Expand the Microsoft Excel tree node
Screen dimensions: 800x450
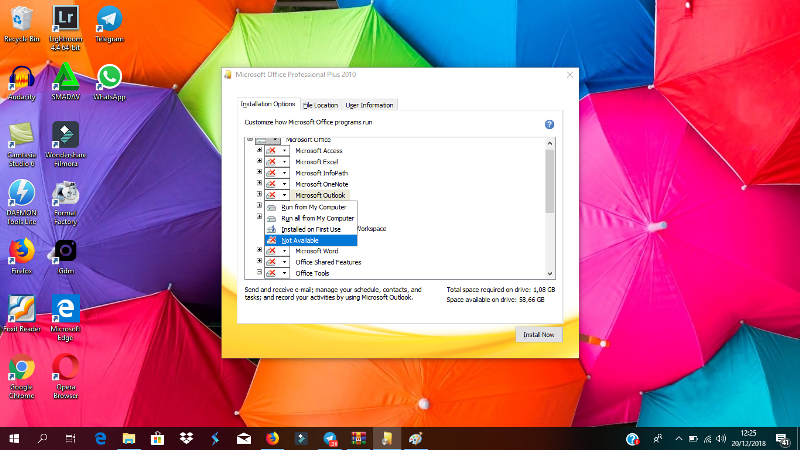point(259,161)
